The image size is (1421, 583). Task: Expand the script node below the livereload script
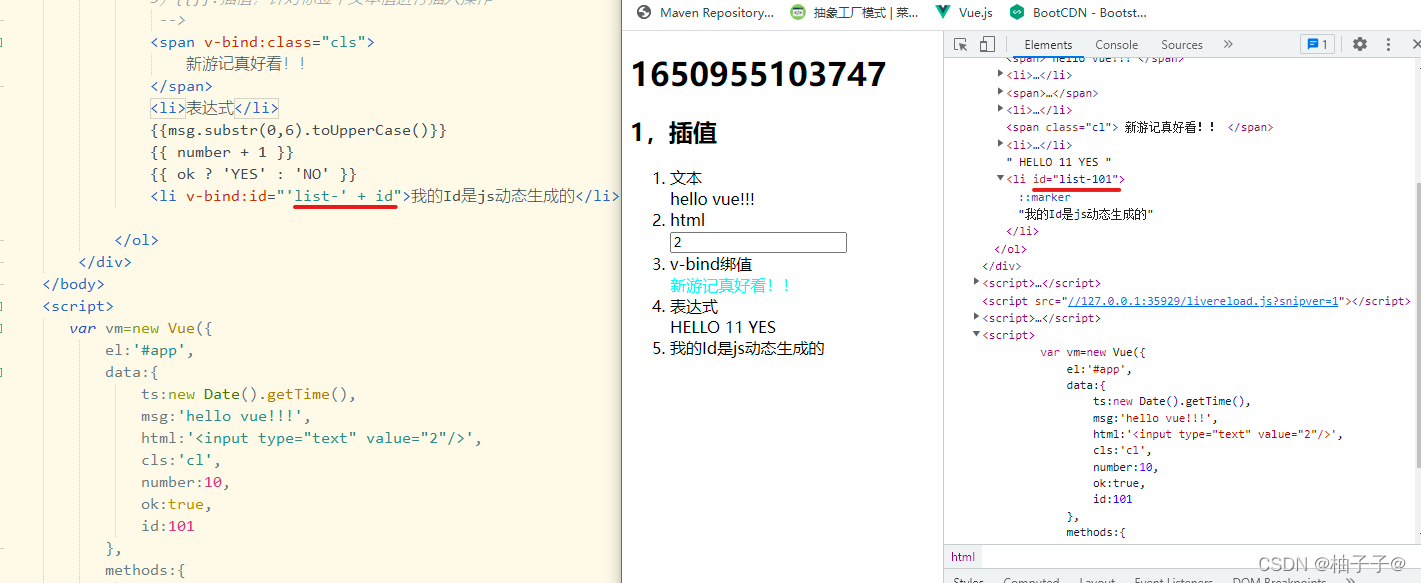[x=977, y=318]
